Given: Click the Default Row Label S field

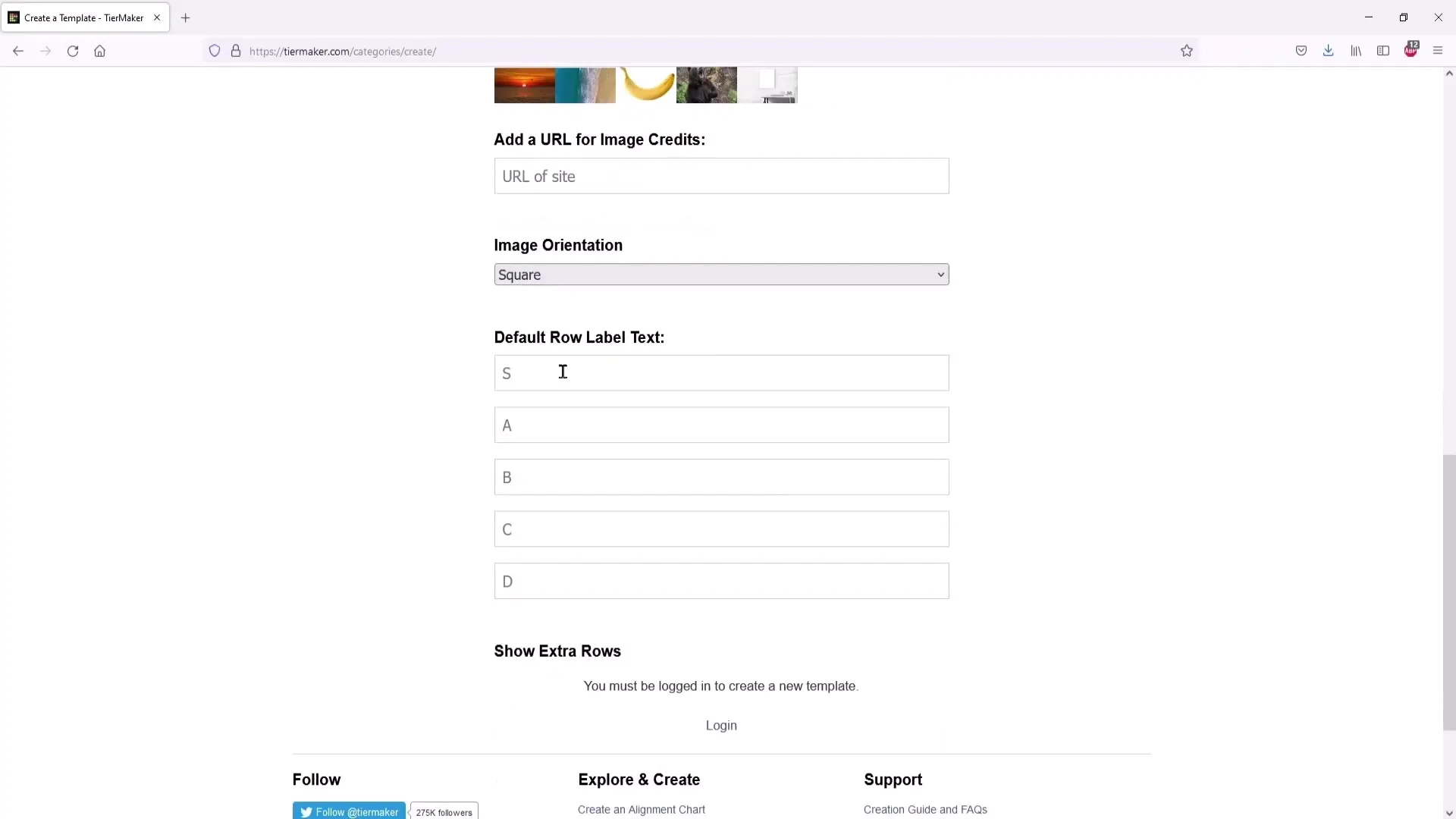Looking at the screenshot, I should [721, 372].
